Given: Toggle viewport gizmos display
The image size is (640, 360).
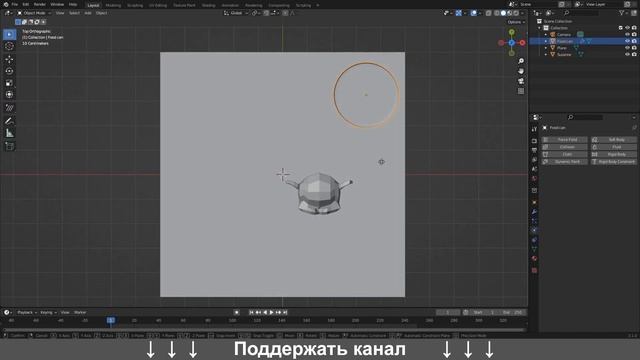Looking at the screenshot, I should 459,13.
